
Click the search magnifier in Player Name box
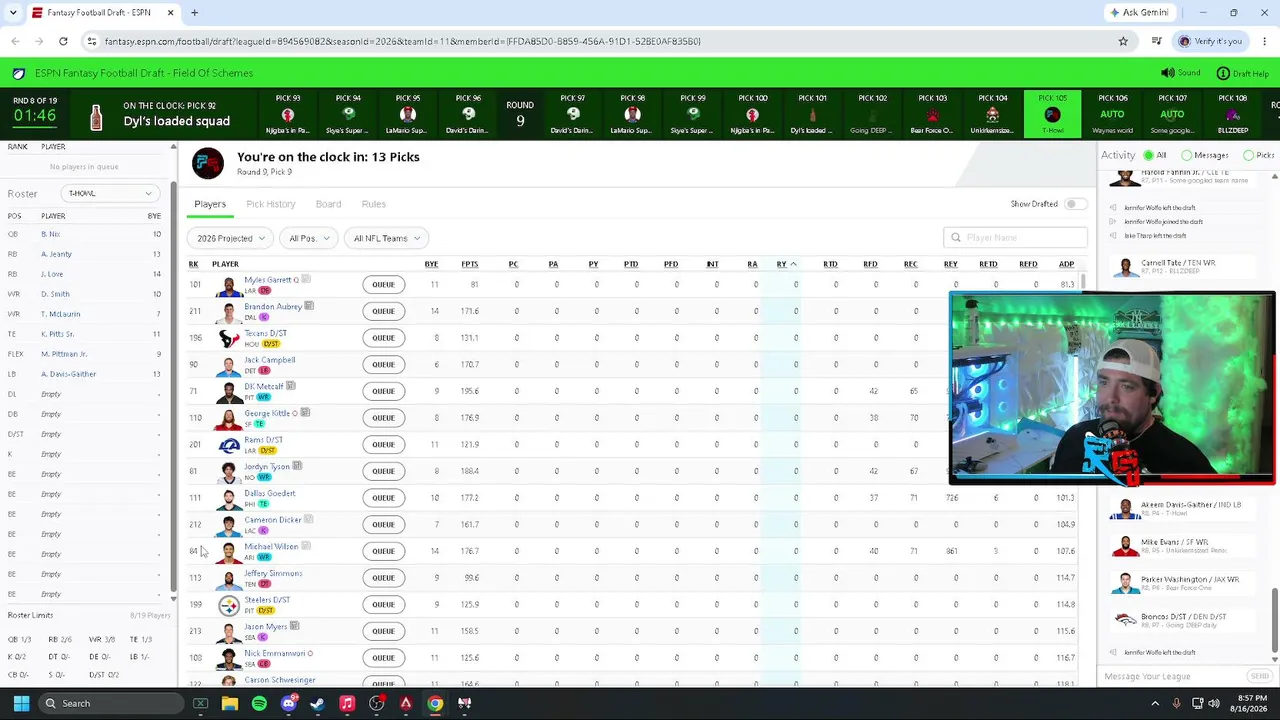(956, 238)
